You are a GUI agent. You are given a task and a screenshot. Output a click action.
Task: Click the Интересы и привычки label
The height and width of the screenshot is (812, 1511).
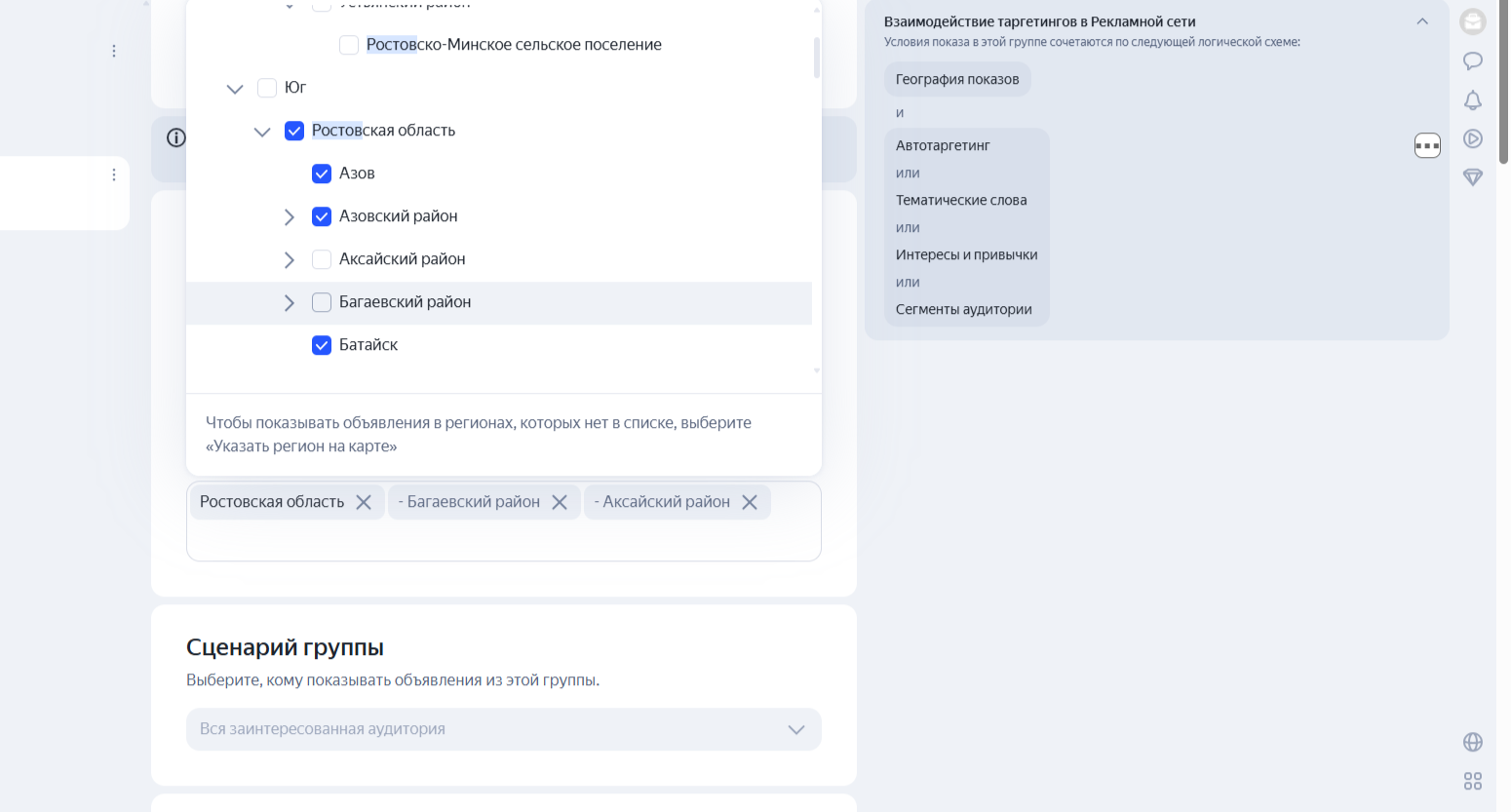(967, 254)
